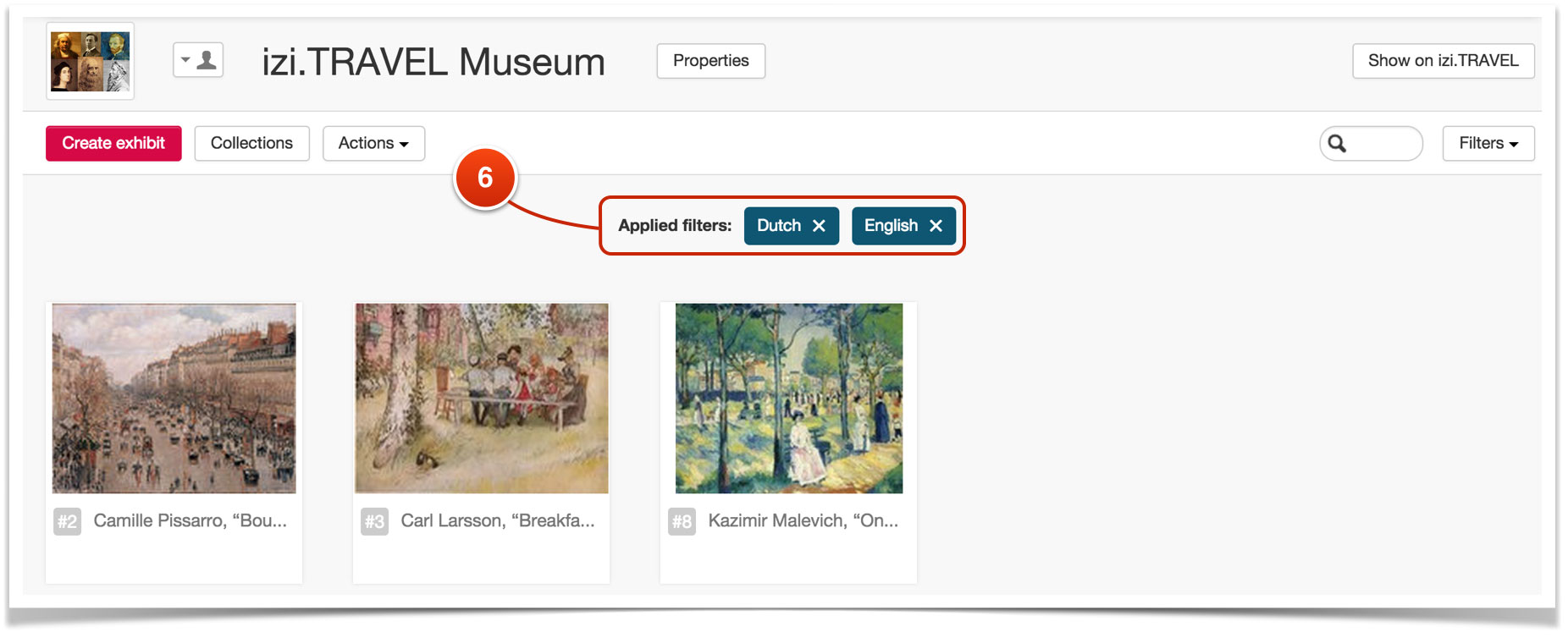Click title "Camille Pissarro, “Bou..."

pyautogui.click(x=190, y=520)
